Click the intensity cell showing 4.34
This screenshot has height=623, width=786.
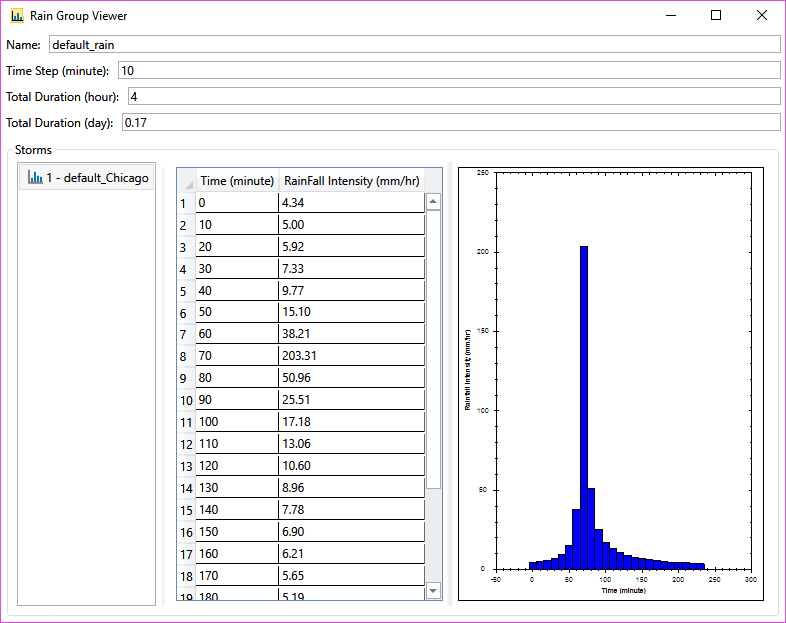click(x=351, y=203)
